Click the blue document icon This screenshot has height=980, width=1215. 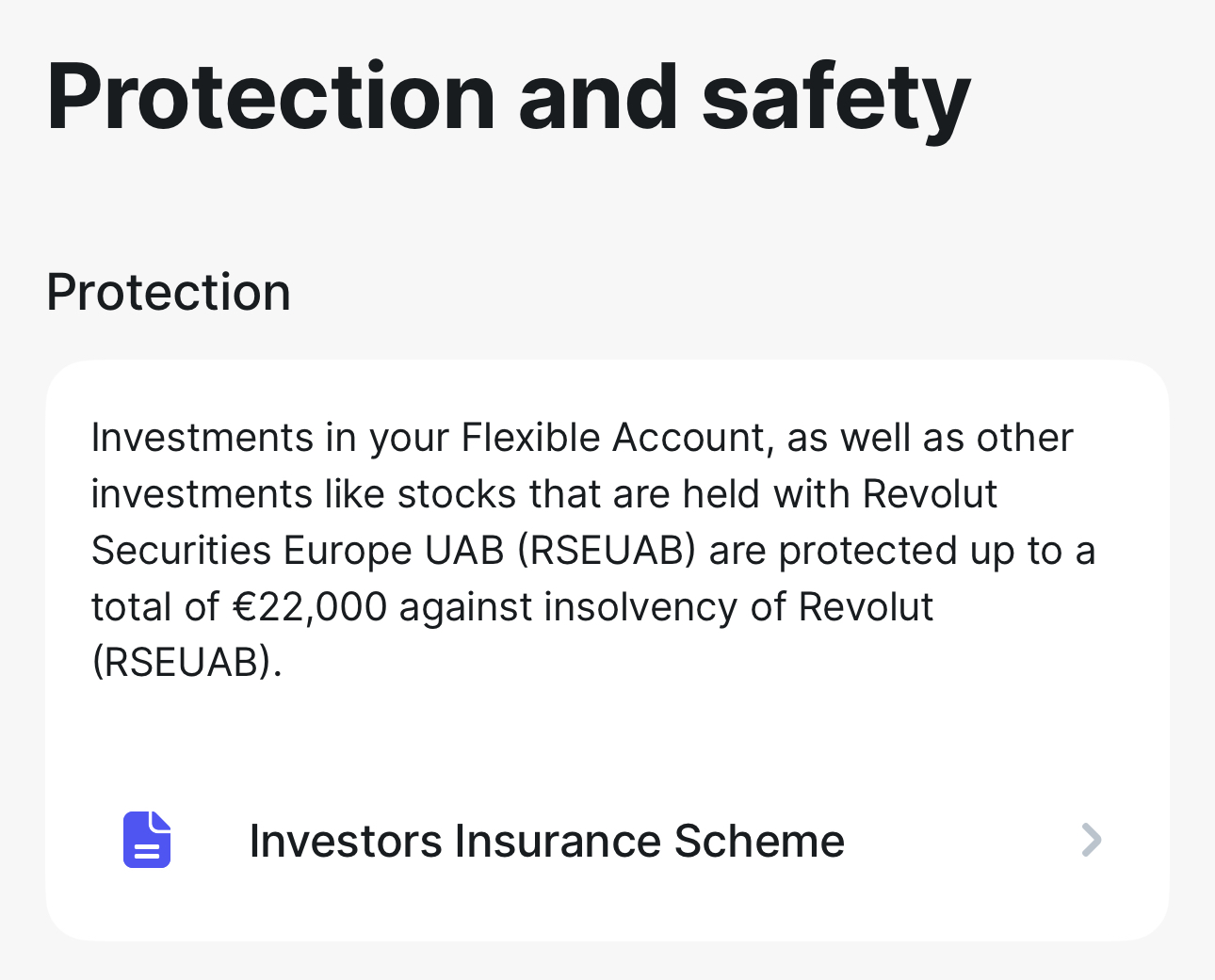147,840
